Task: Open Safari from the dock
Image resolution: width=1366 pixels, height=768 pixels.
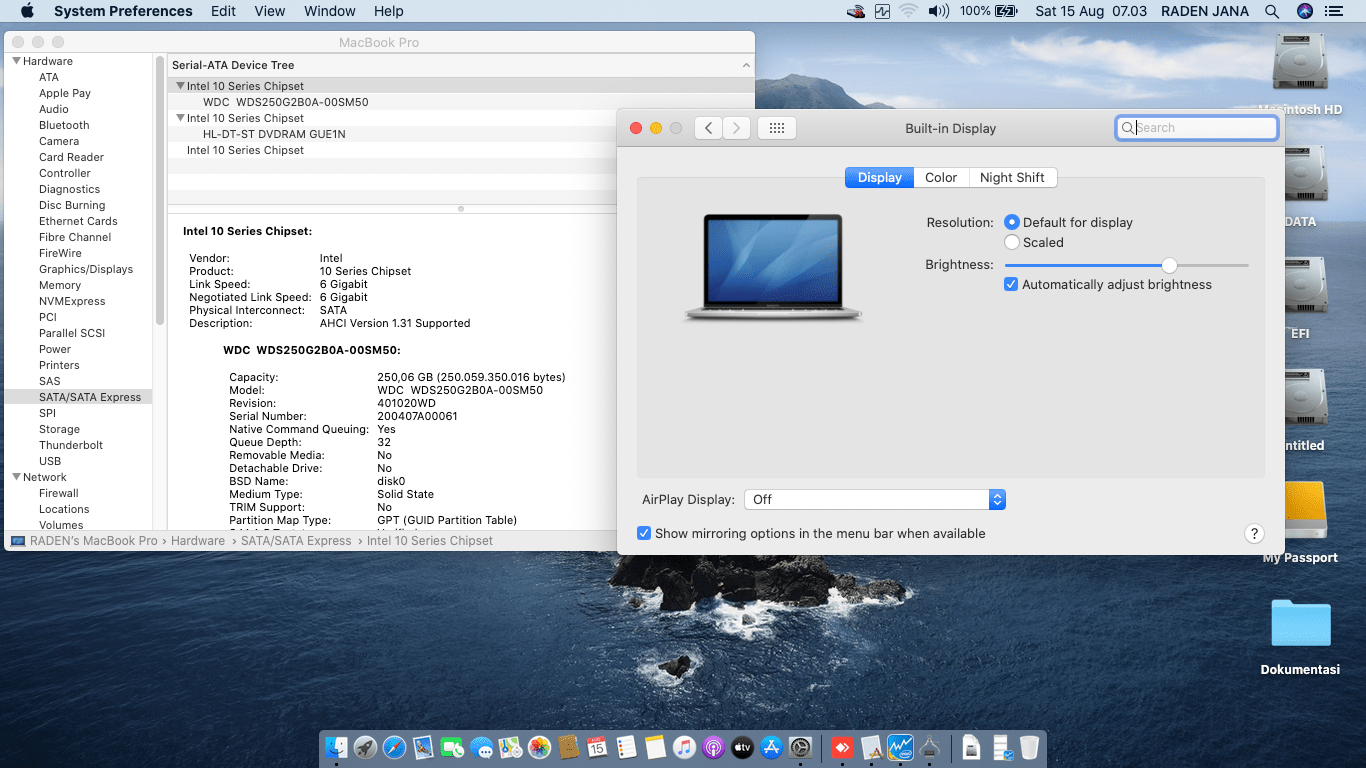Action: (394, 747)
